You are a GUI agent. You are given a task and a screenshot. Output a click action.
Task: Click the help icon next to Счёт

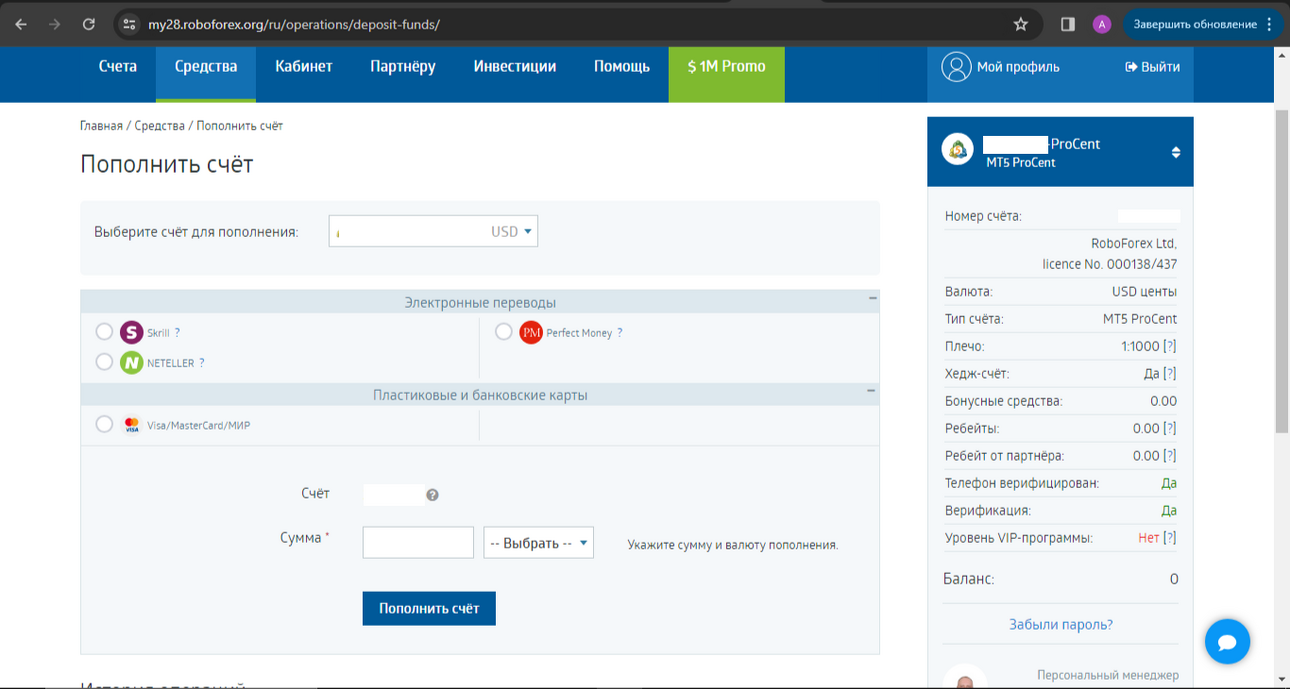[432, 495]
